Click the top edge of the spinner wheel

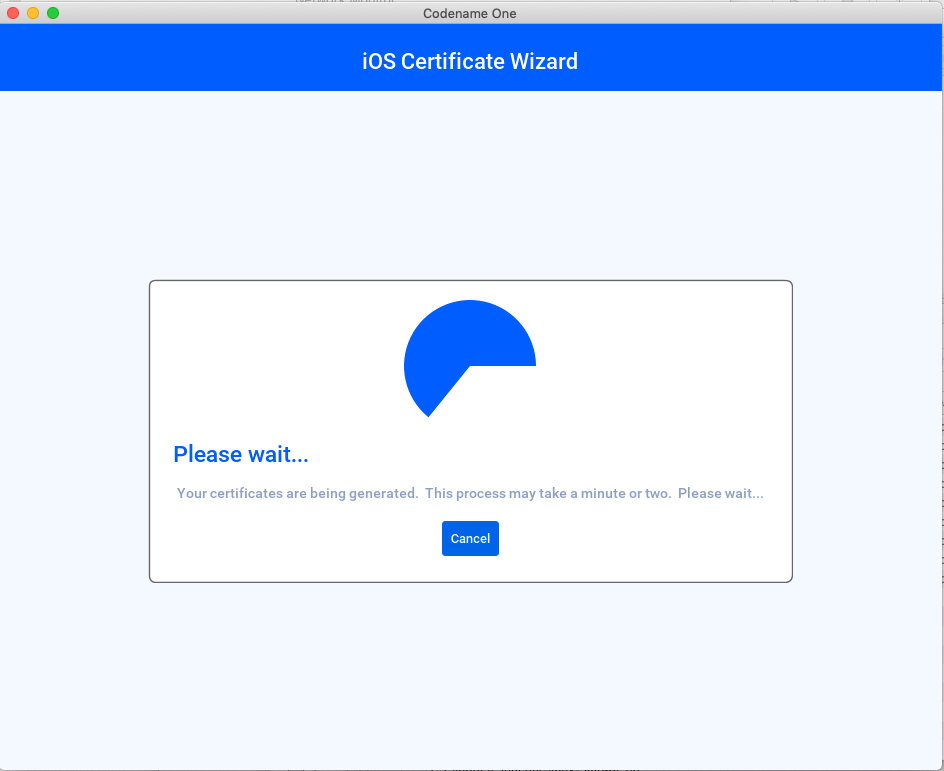[x=470, y=300]
